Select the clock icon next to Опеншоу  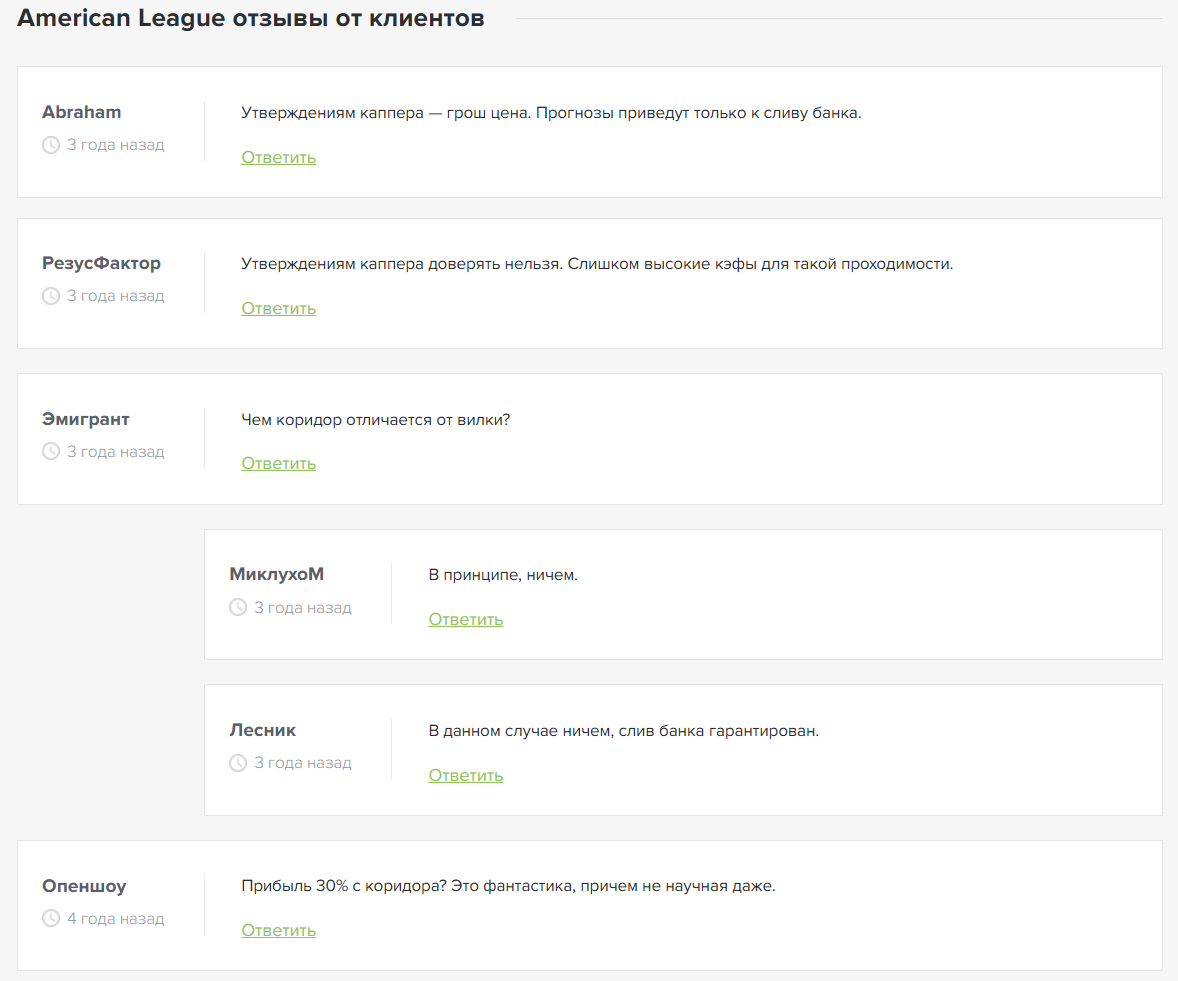[51, 918]
